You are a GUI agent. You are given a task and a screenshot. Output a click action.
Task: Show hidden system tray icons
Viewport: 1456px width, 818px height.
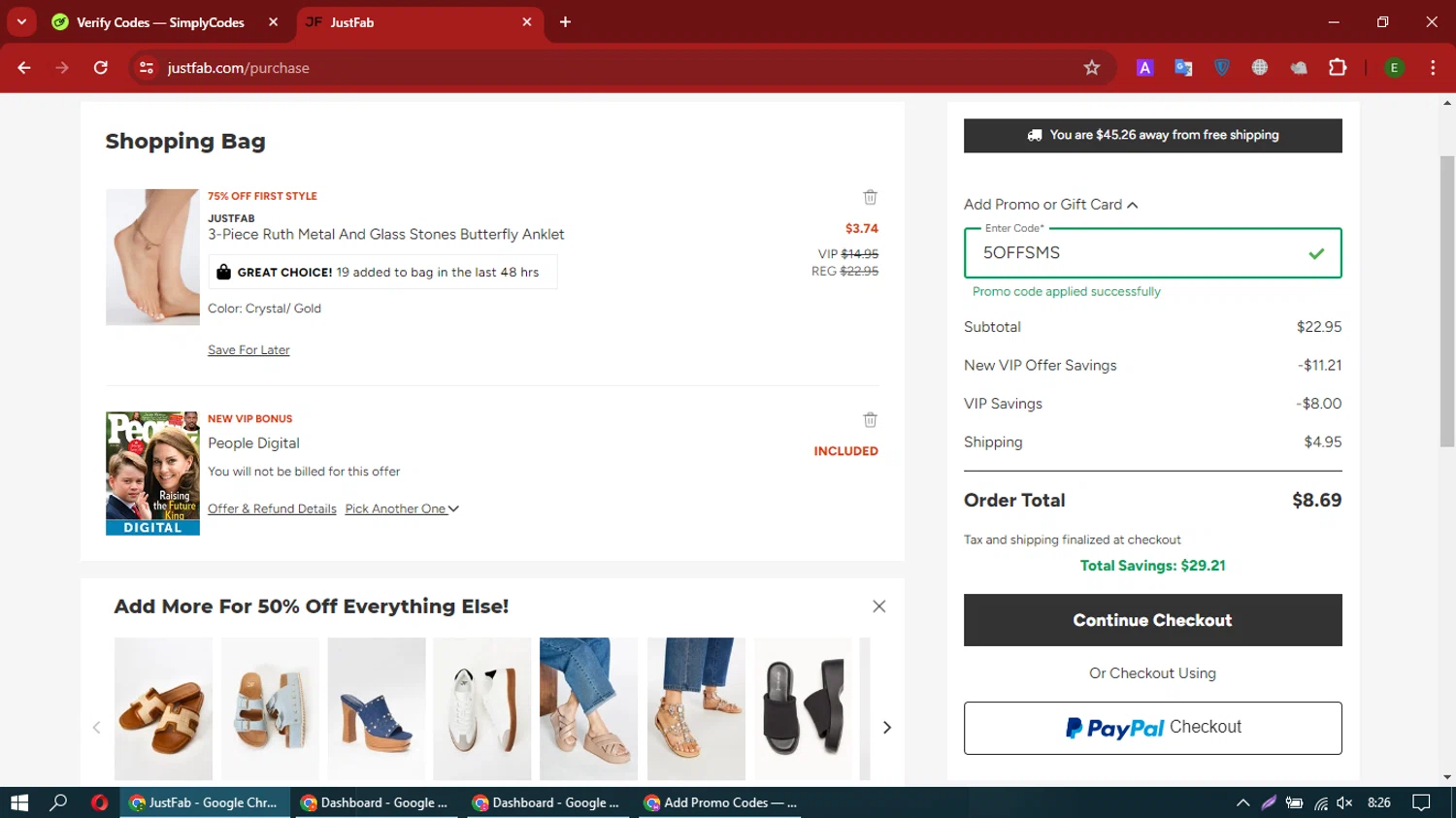point(1242,802)
